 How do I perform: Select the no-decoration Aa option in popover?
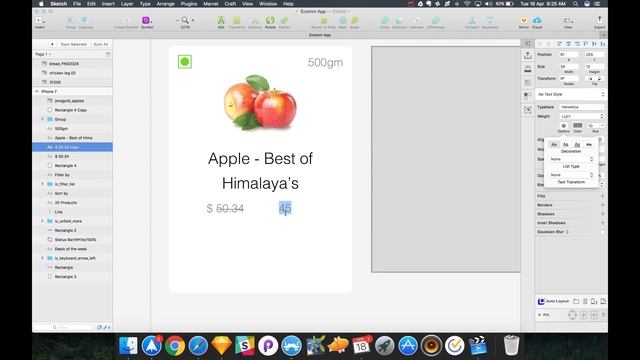(554, 144)
